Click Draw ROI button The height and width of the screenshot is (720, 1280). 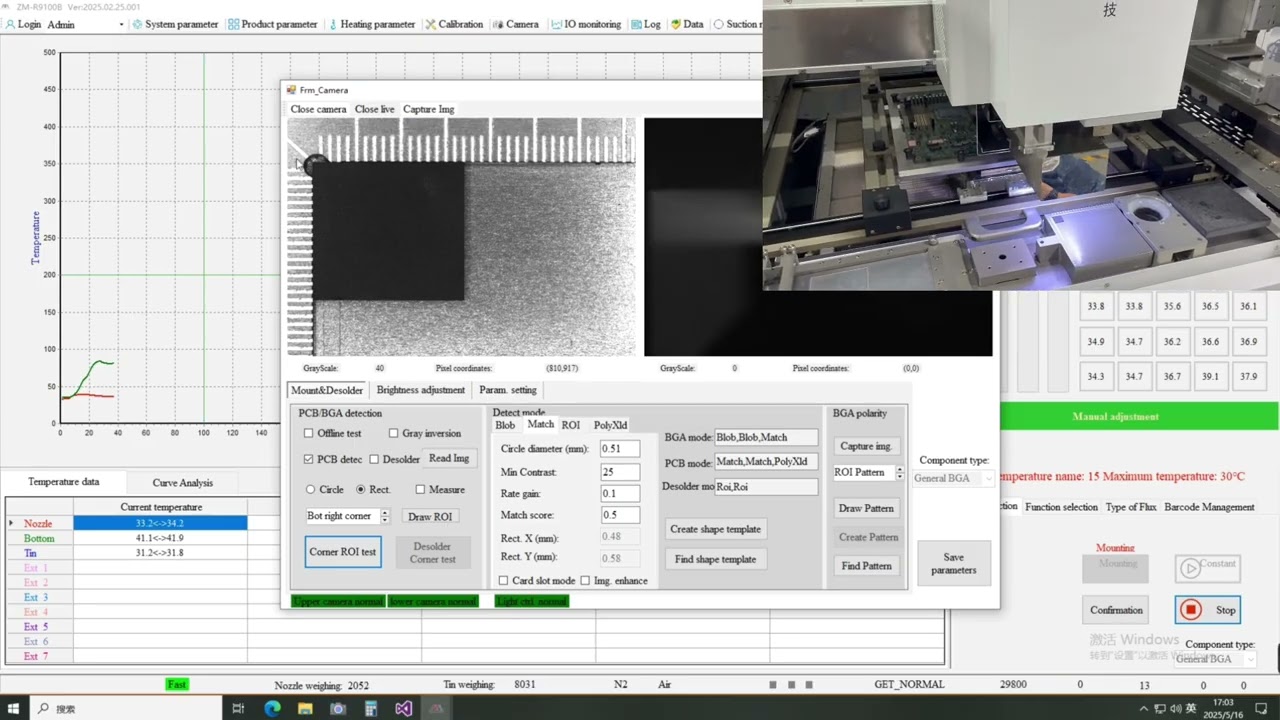click(x=430, y=516)
